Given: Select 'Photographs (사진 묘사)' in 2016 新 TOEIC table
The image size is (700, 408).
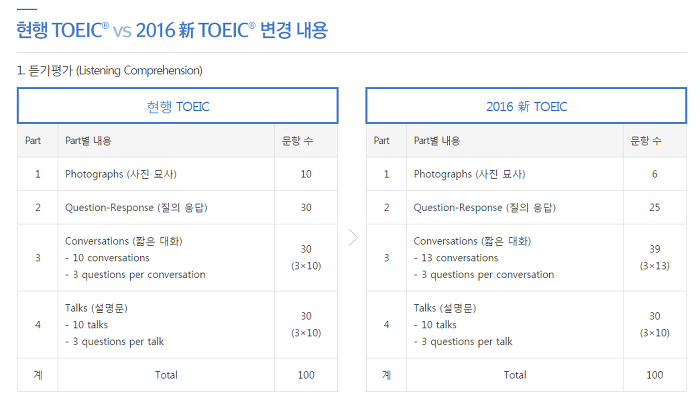Looking at the screenshot, I should (470, 174).
